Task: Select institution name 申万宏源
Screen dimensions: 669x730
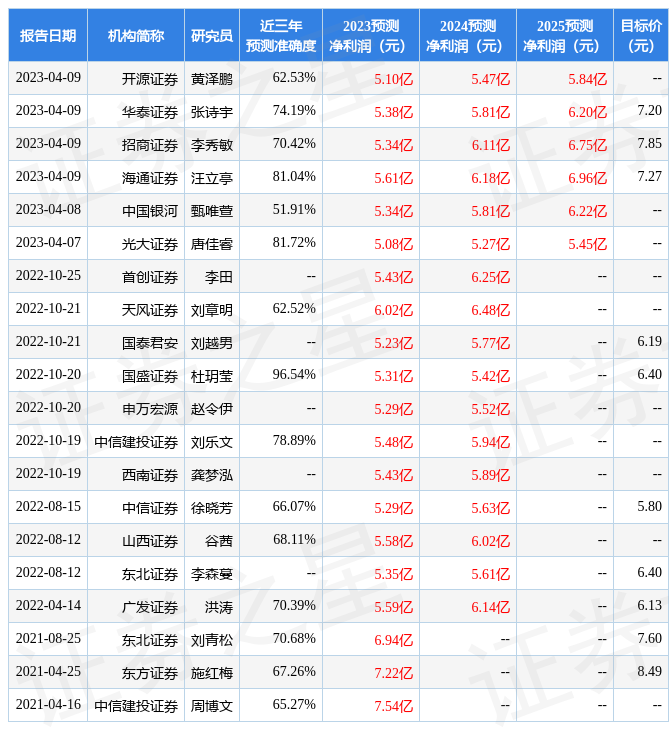Action: (x=150, y=409)
